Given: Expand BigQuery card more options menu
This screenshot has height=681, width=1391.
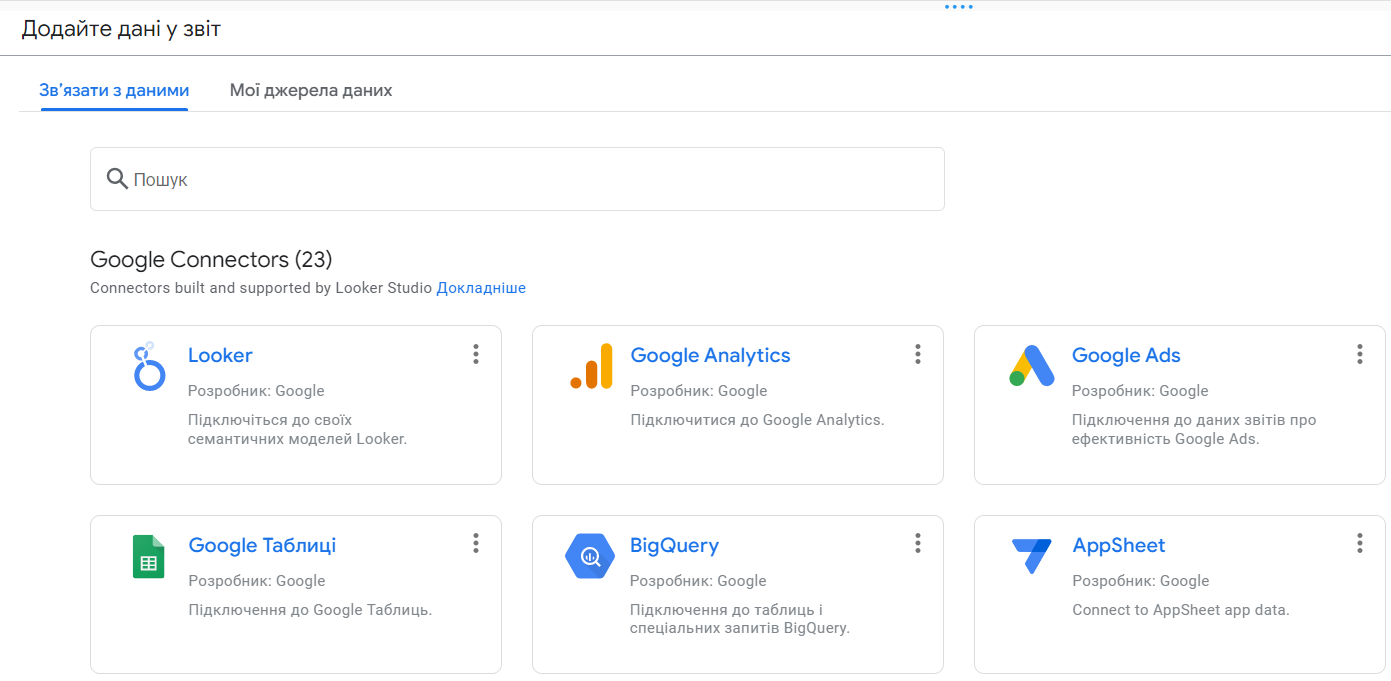Looking at the screenshot, I should (x=917, y=543).
